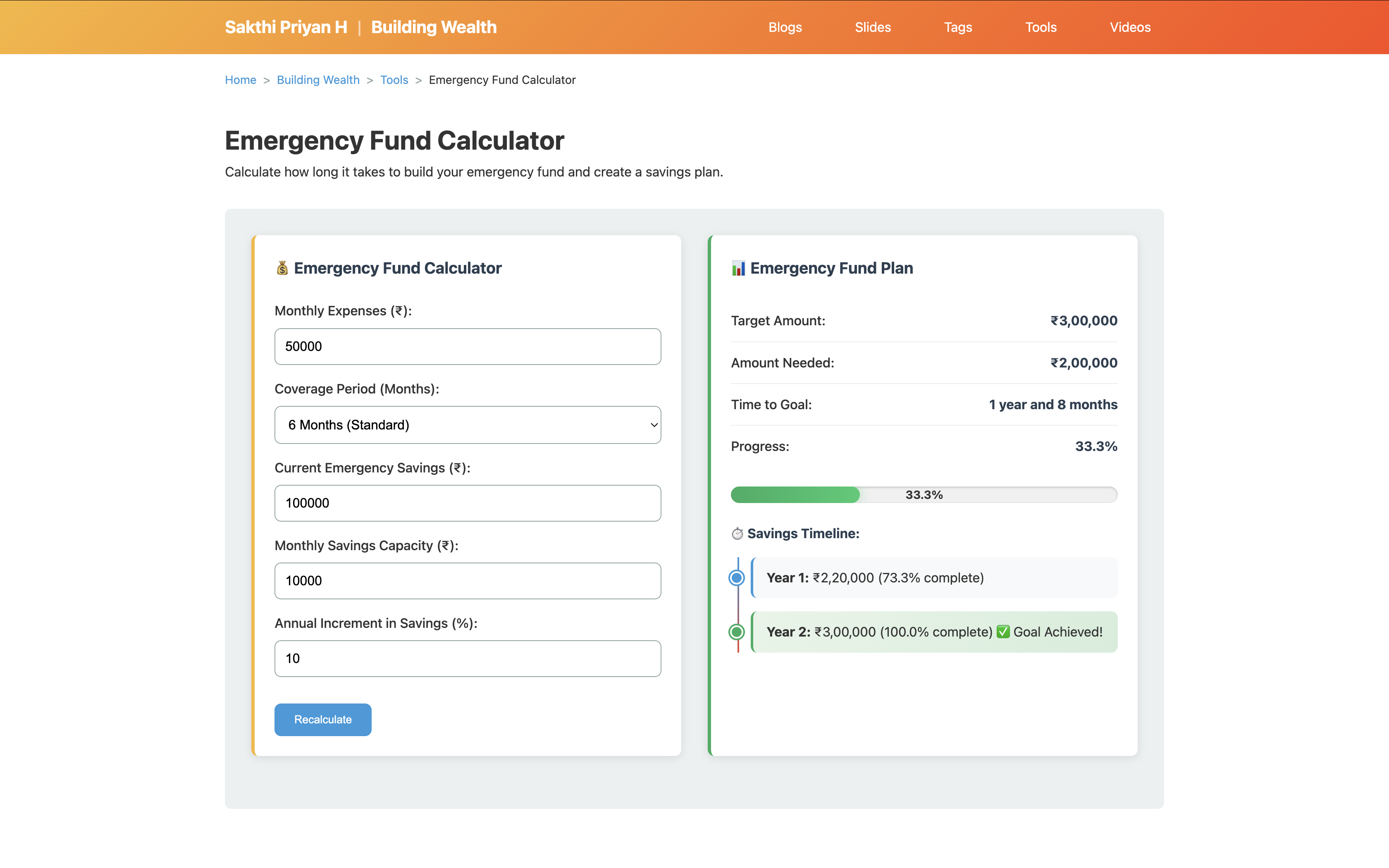
Task: Select Tools in the top navigation
Action: 1041,27
